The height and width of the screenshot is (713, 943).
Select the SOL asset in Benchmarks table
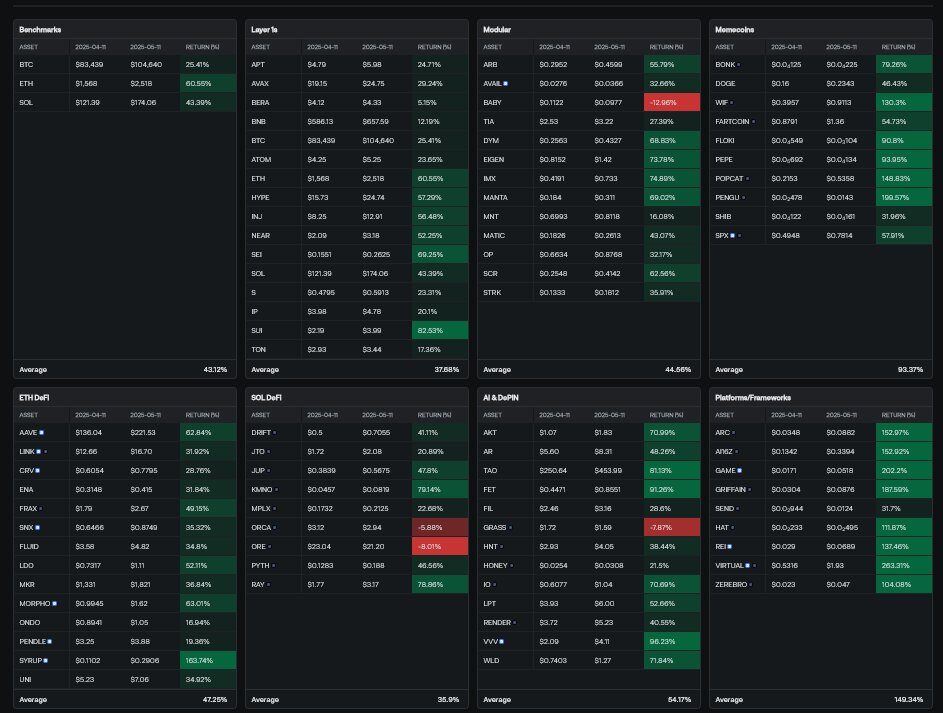pyautogui.click(x=26, y=103)
